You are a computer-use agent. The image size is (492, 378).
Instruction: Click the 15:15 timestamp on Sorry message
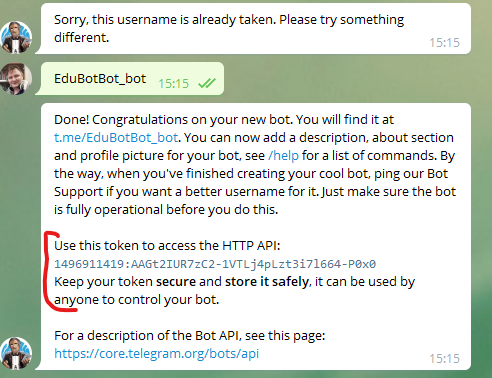click(x=444, y=42)
